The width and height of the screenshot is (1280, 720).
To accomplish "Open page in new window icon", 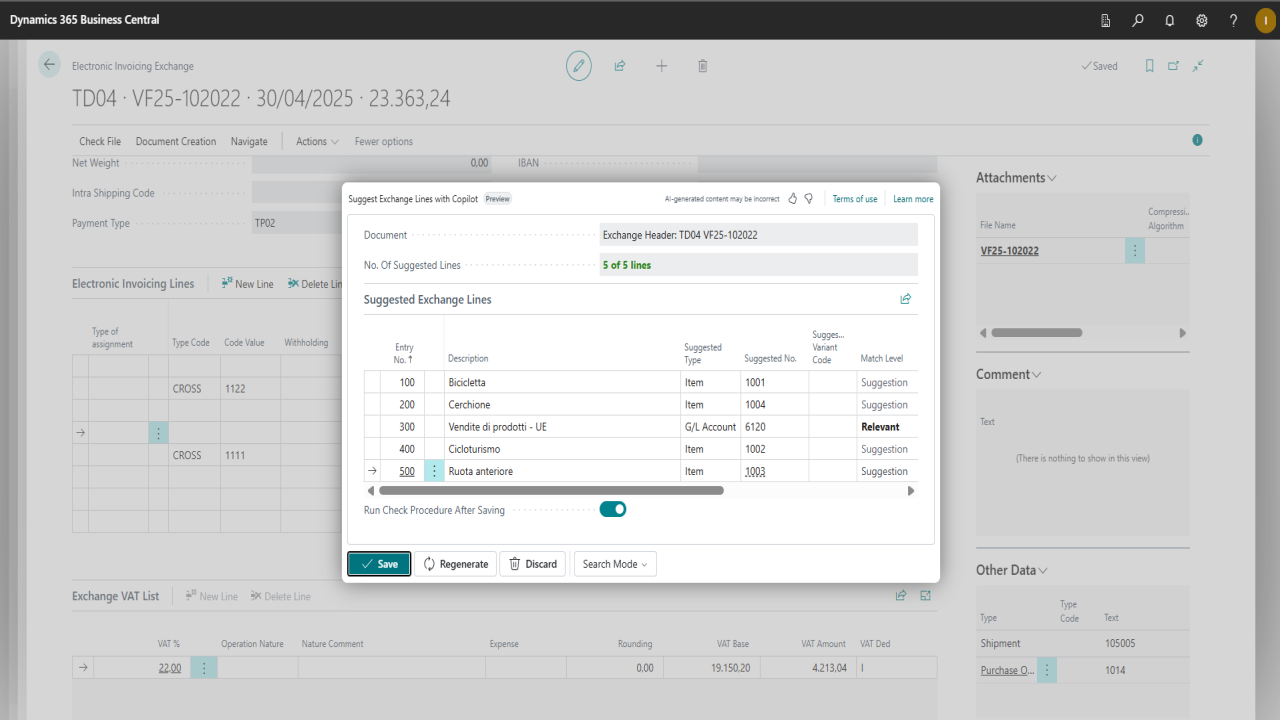I will coord(1174,66).
